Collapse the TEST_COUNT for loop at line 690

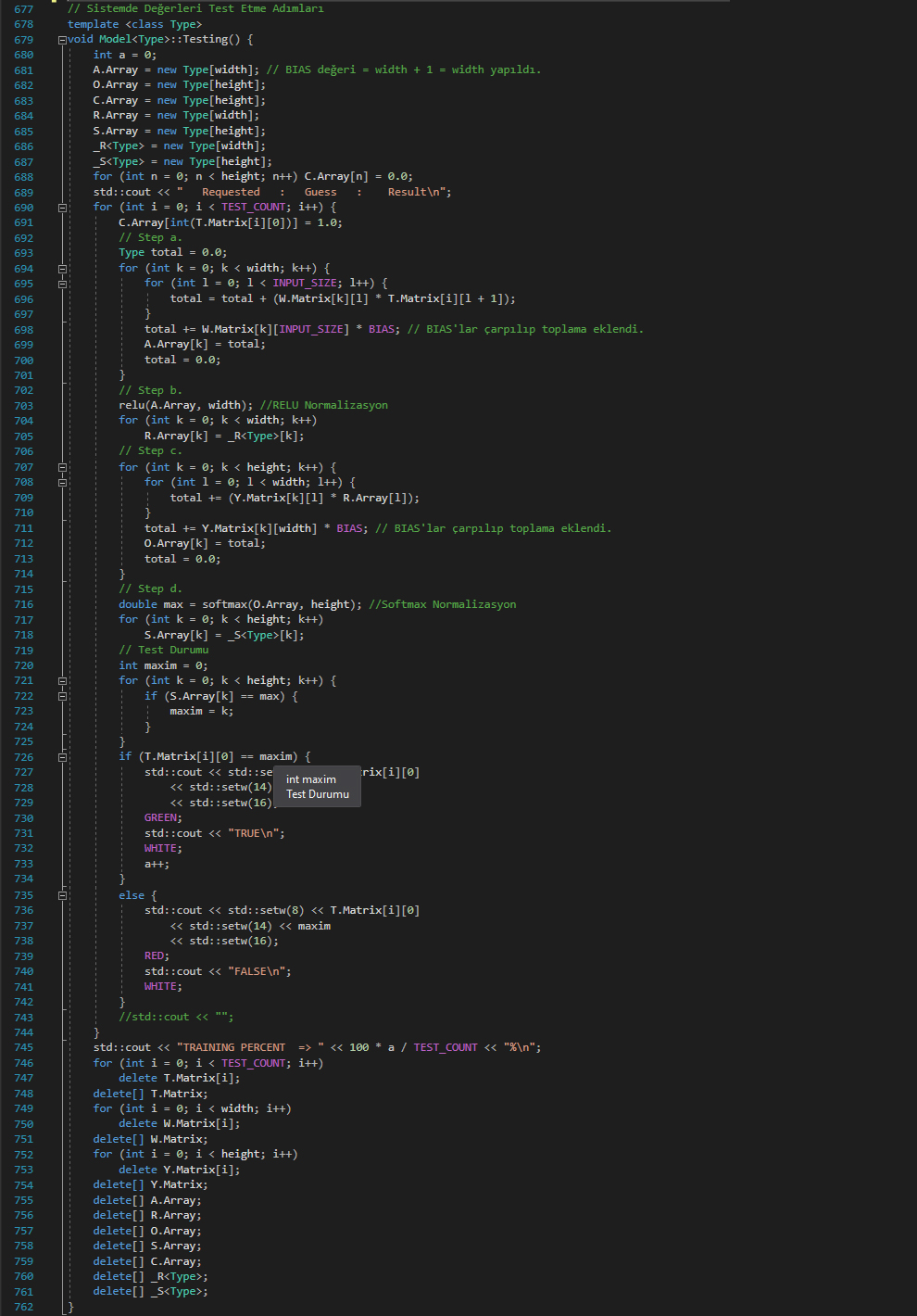(62, 208)
